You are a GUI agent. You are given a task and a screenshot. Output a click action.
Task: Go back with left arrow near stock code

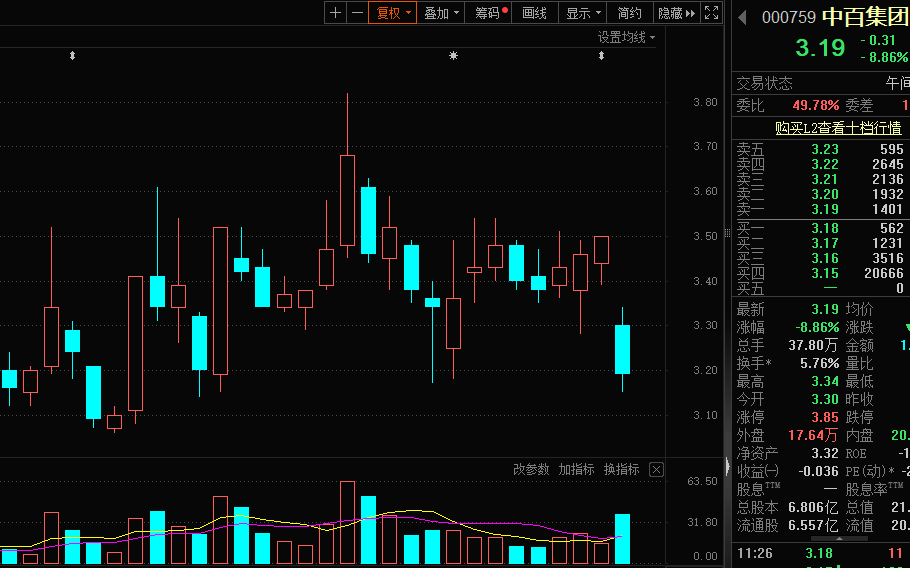click(x=742, y=17)
